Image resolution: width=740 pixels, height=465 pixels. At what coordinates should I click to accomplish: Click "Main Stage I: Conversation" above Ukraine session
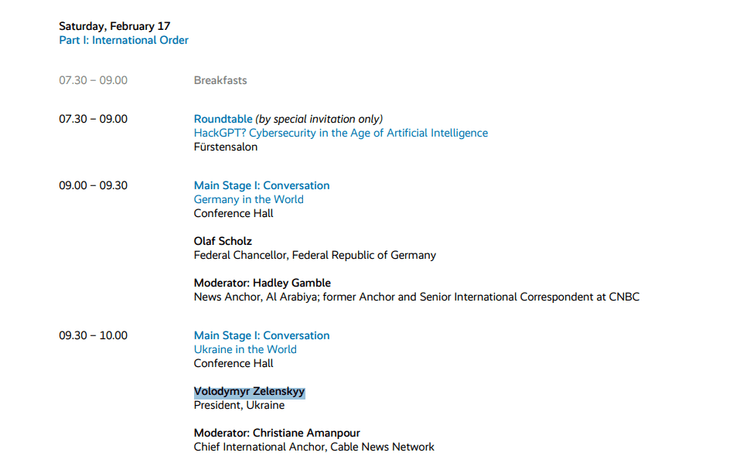(261, 335)
